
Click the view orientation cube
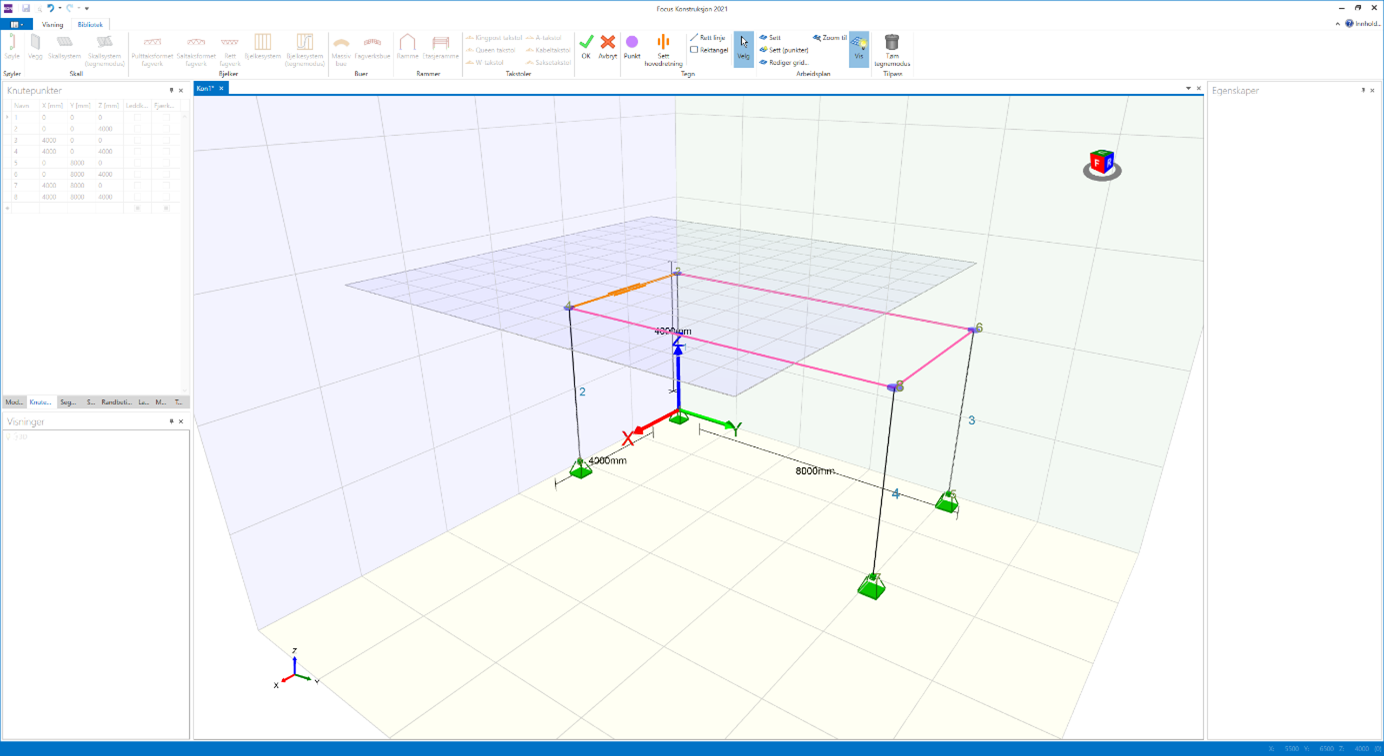[x=1102, y=165]
